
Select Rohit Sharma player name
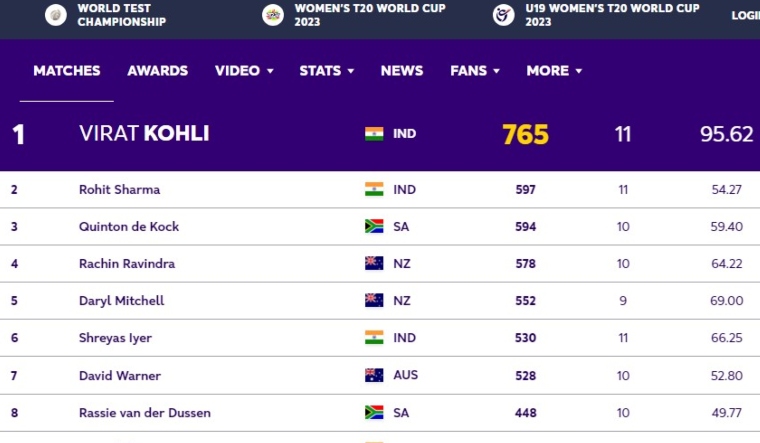(119, 190)
